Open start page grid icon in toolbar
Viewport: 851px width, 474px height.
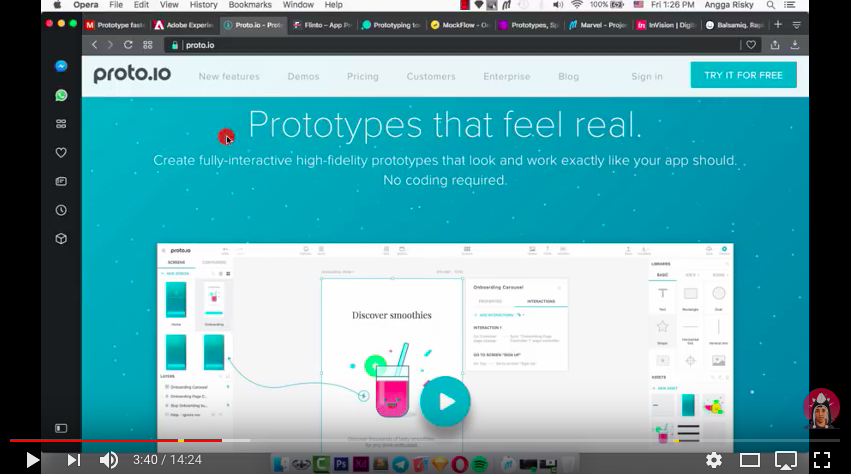pyautogui.click(x=148, y=45)
